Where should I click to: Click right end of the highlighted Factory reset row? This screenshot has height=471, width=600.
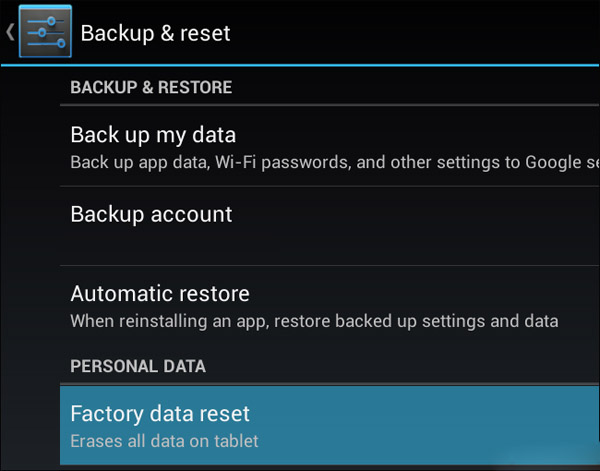point(560,425)
